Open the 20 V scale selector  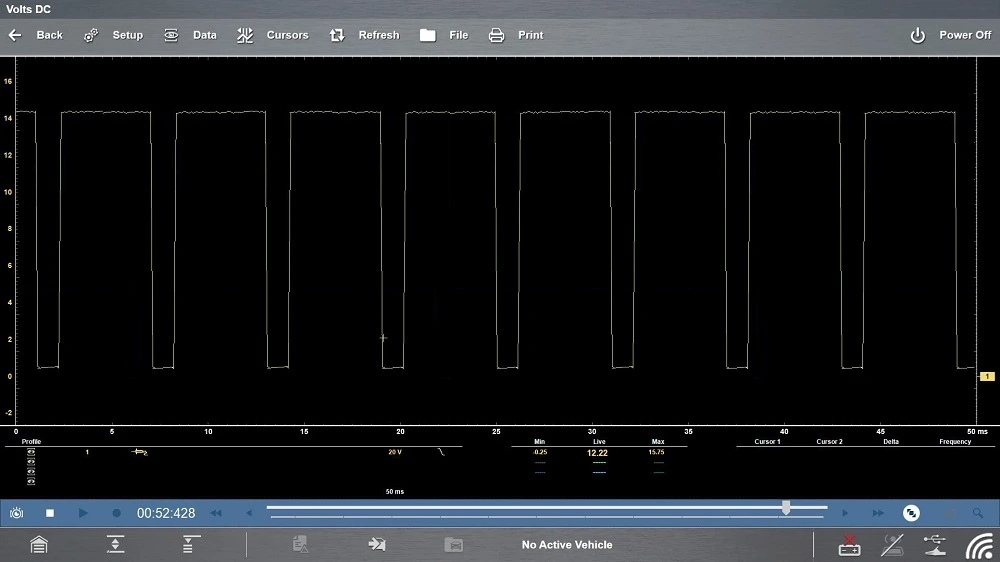(x=395, y=452)
